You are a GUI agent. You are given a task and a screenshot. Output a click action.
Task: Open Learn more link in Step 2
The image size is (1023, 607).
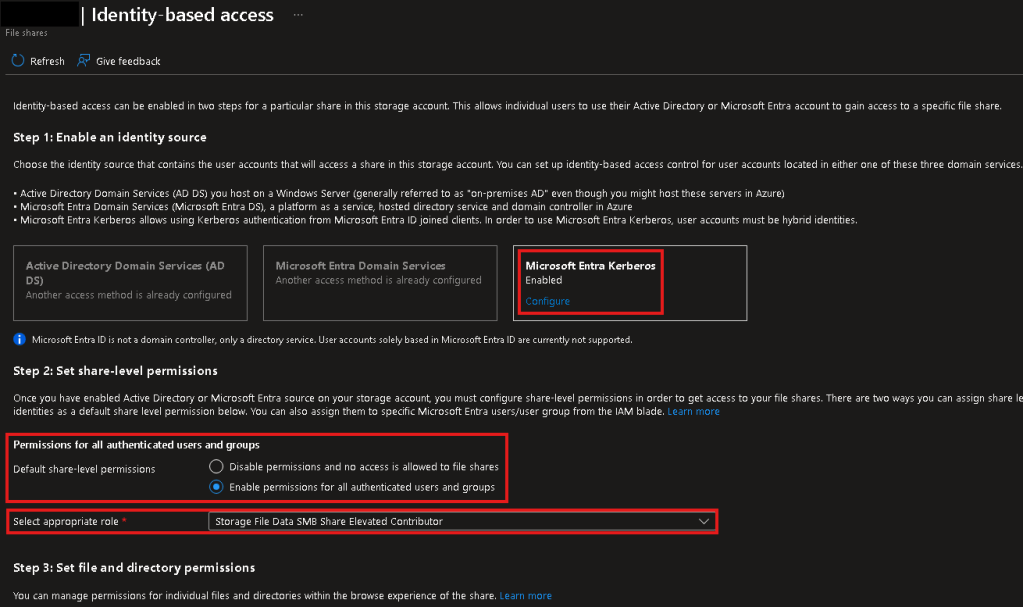[693, 412]
